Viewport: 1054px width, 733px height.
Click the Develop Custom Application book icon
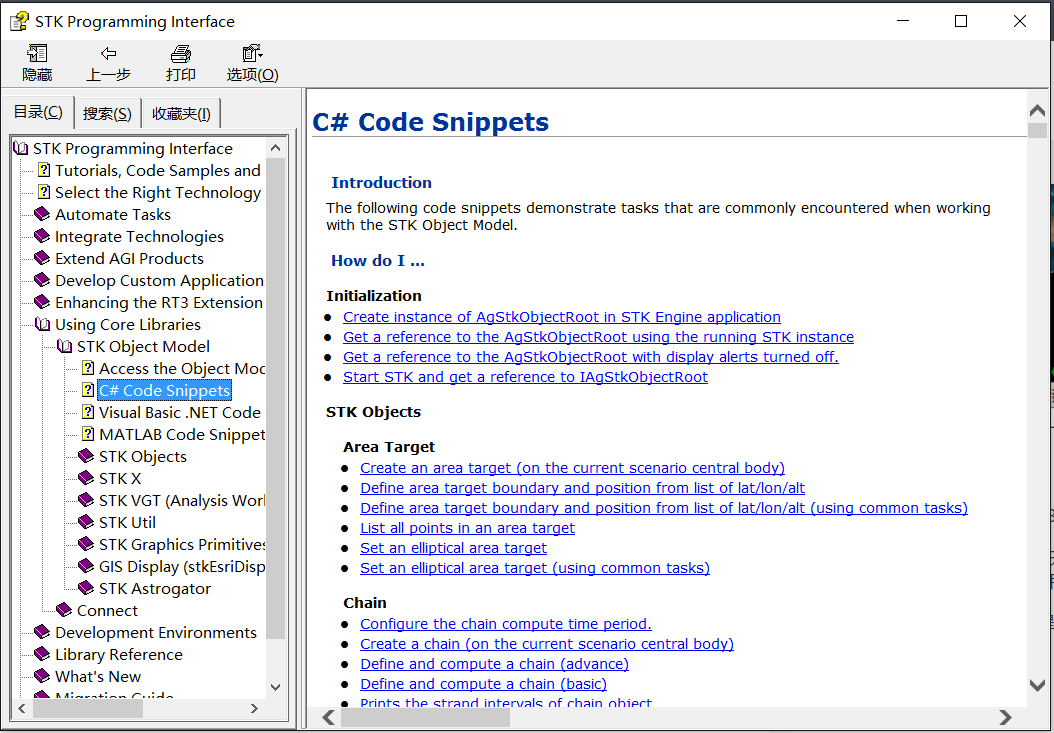(x=42, y=280)
